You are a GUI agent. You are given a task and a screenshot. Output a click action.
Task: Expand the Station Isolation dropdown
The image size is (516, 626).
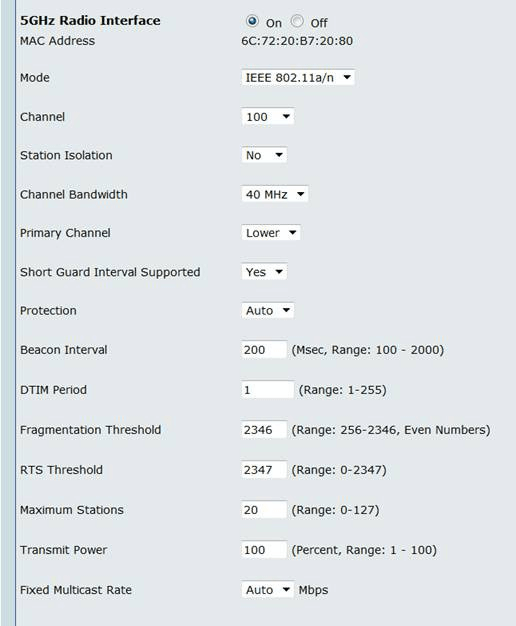tap(264, 155)
